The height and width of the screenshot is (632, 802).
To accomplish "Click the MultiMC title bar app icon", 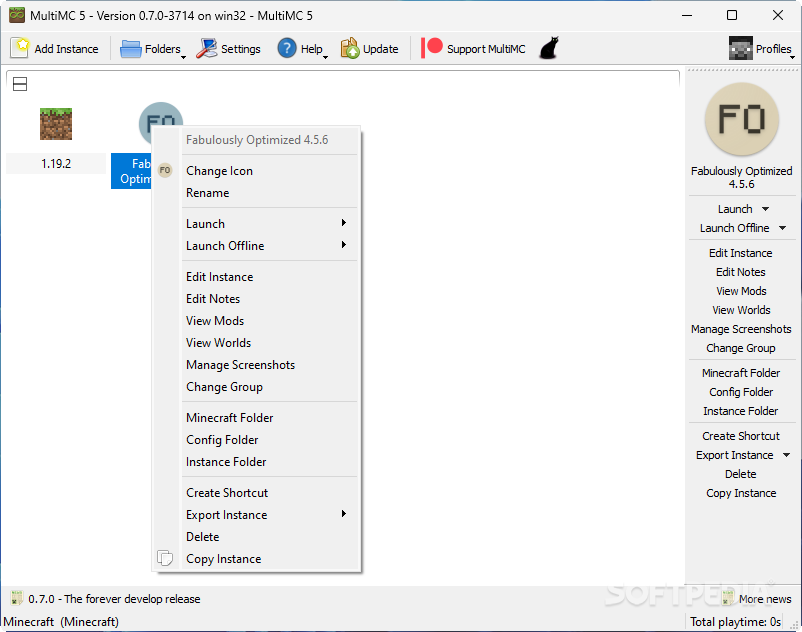I will [17, 15].
